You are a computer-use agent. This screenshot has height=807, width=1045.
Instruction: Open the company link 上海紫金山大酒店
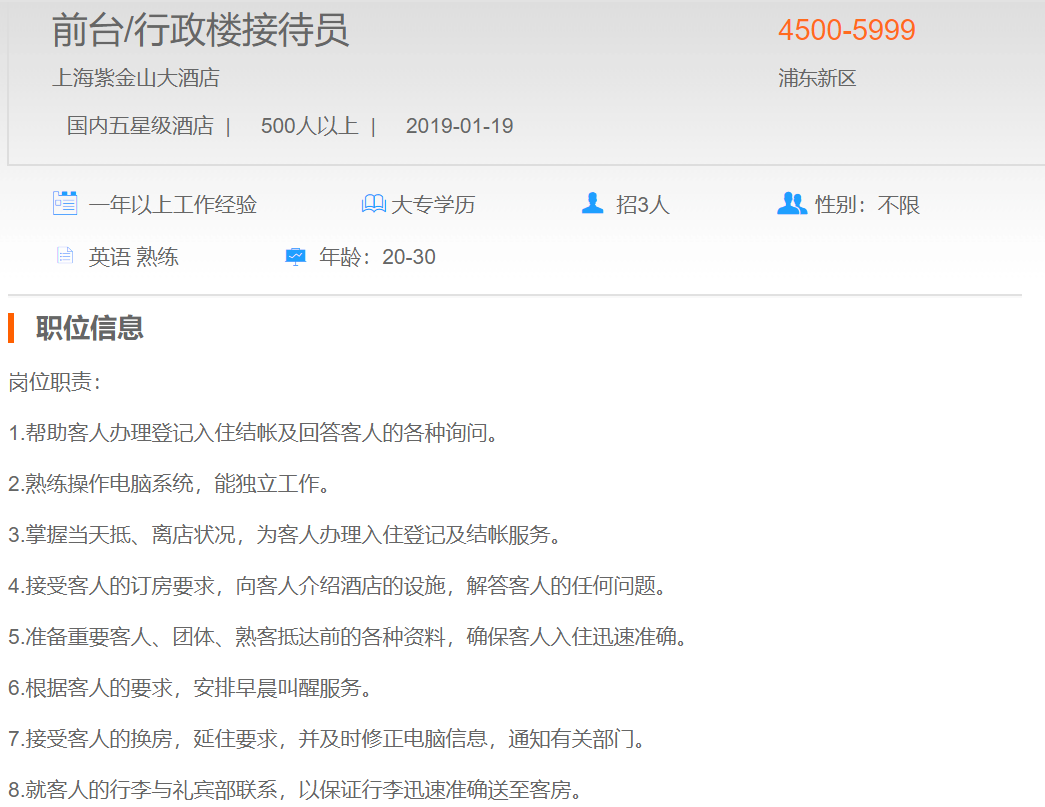pos(135,78)
